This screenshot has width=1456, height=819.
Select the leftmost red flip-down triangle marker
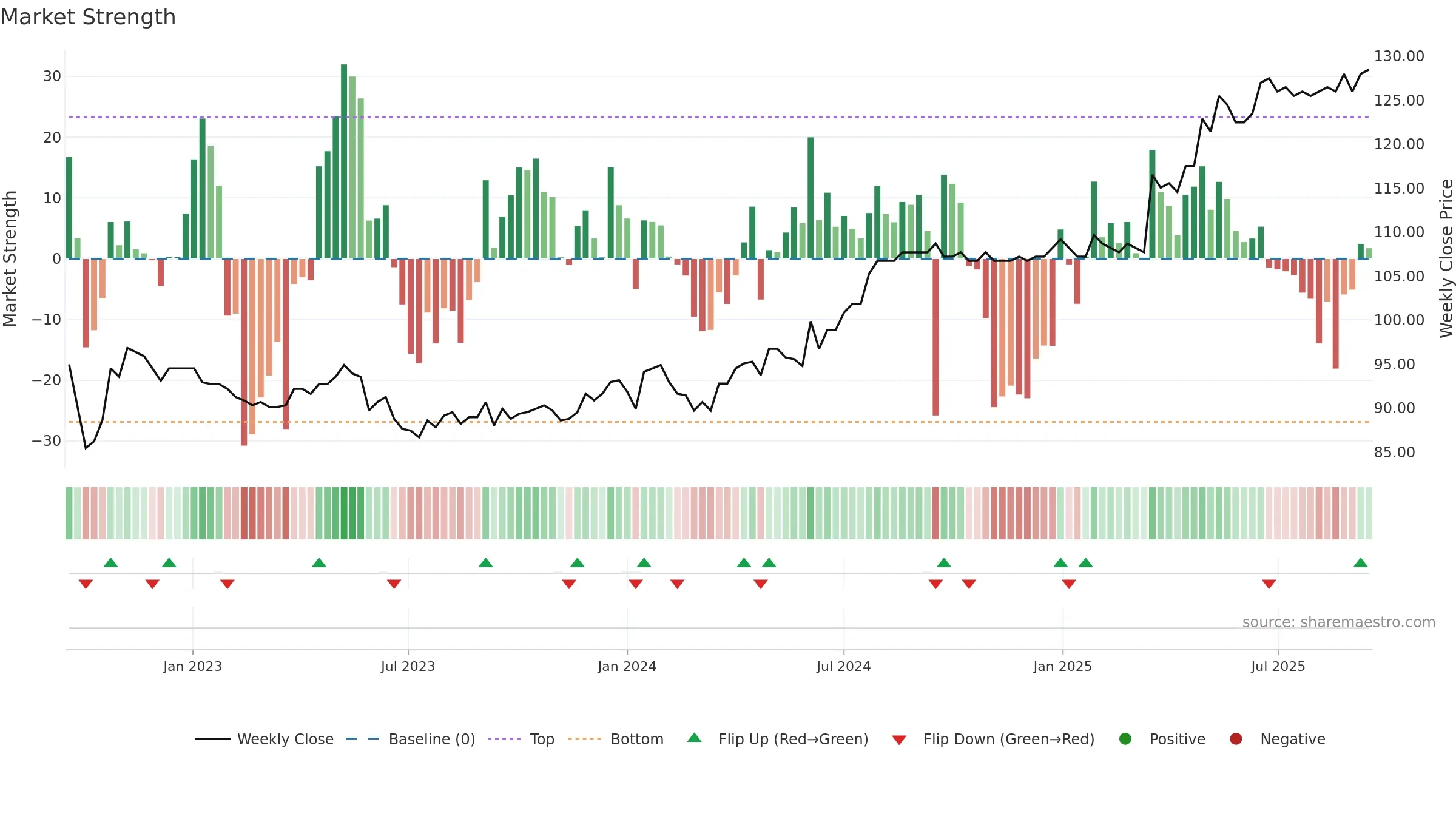coord(86,584)
